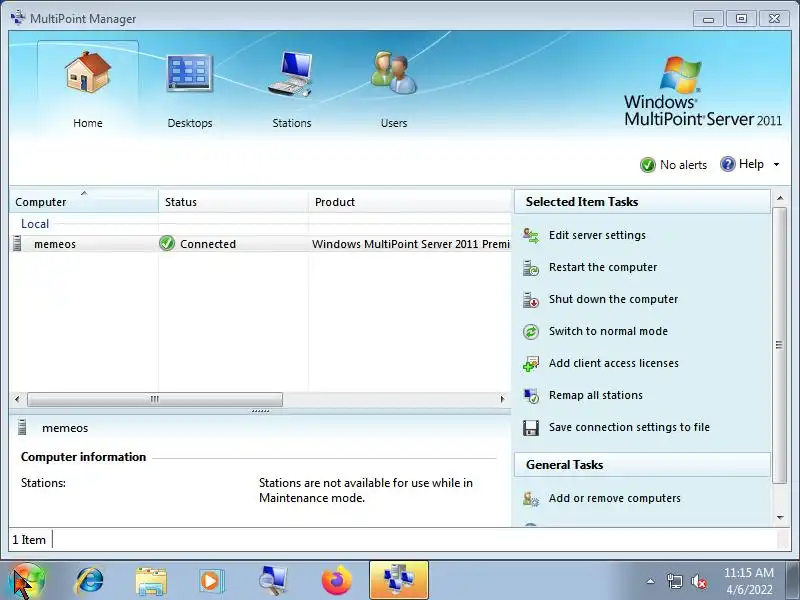Click the muted volume tray icon

pos(699,581)
